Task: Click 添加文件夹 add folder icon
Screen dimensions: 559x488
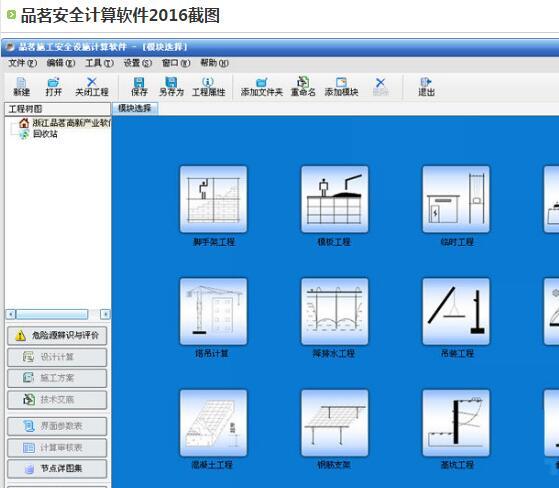Action: (x=262, y=87)
